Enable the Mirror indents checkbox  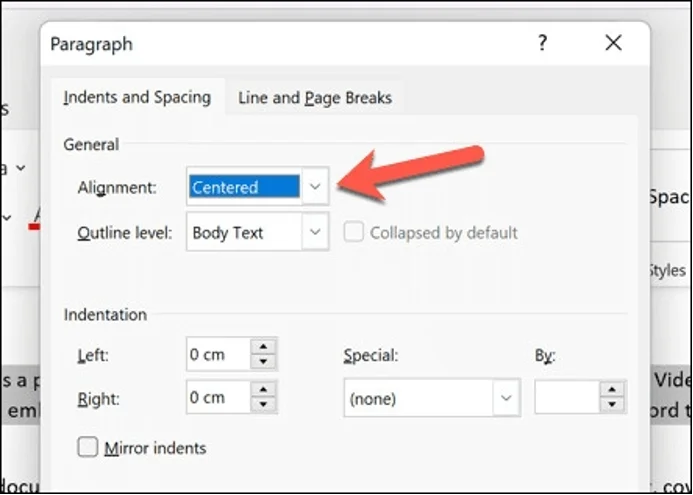[88, 447]
